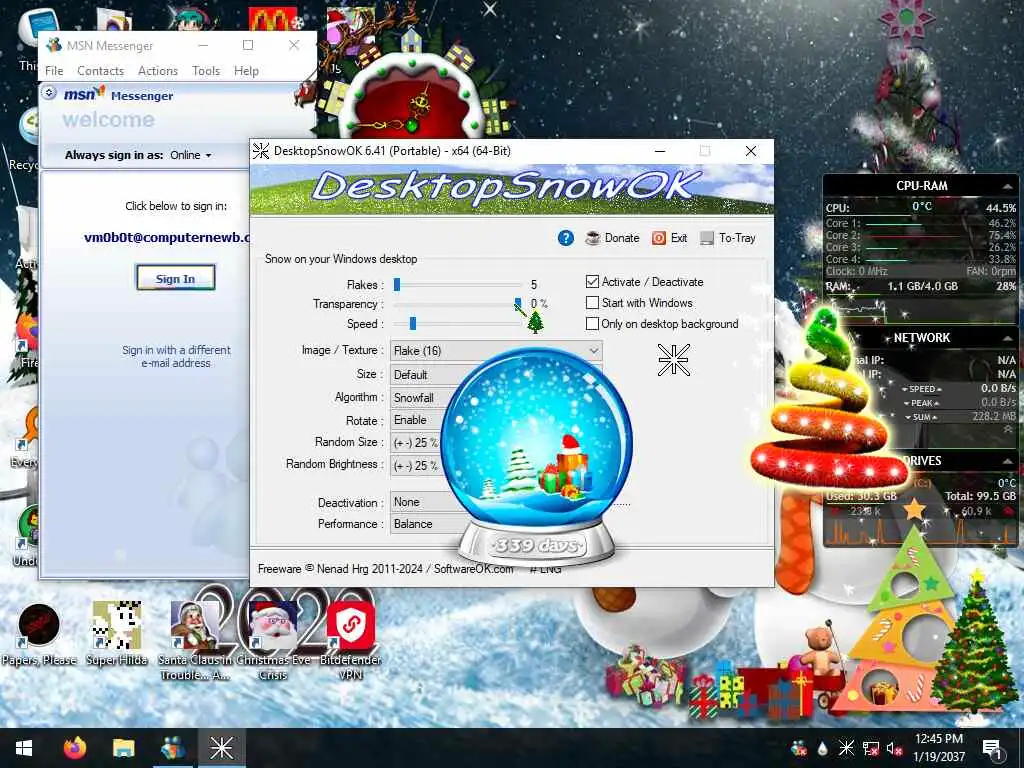Click the MSN Messenger tray icon
Viewport: 1024px width, 768px height.
point(799,748)
